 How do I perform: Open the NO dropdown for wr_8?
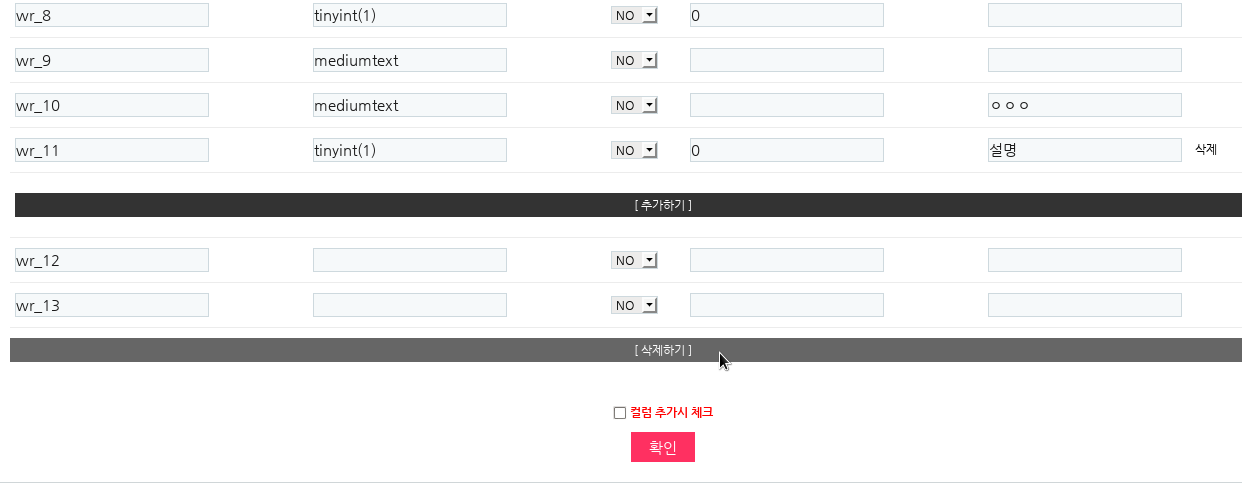click(x=634, y=15)
